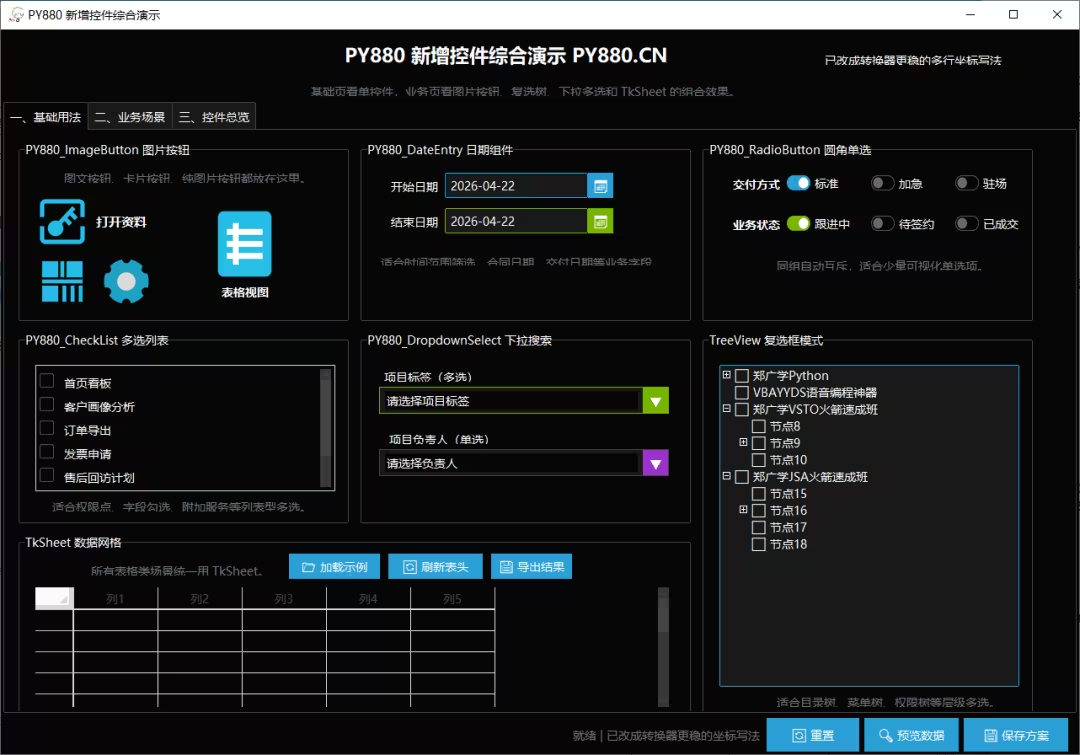Click the key icon 打开资料 image button
The height and width of the screenshot is (755, 1080).
tap(62, 221)
